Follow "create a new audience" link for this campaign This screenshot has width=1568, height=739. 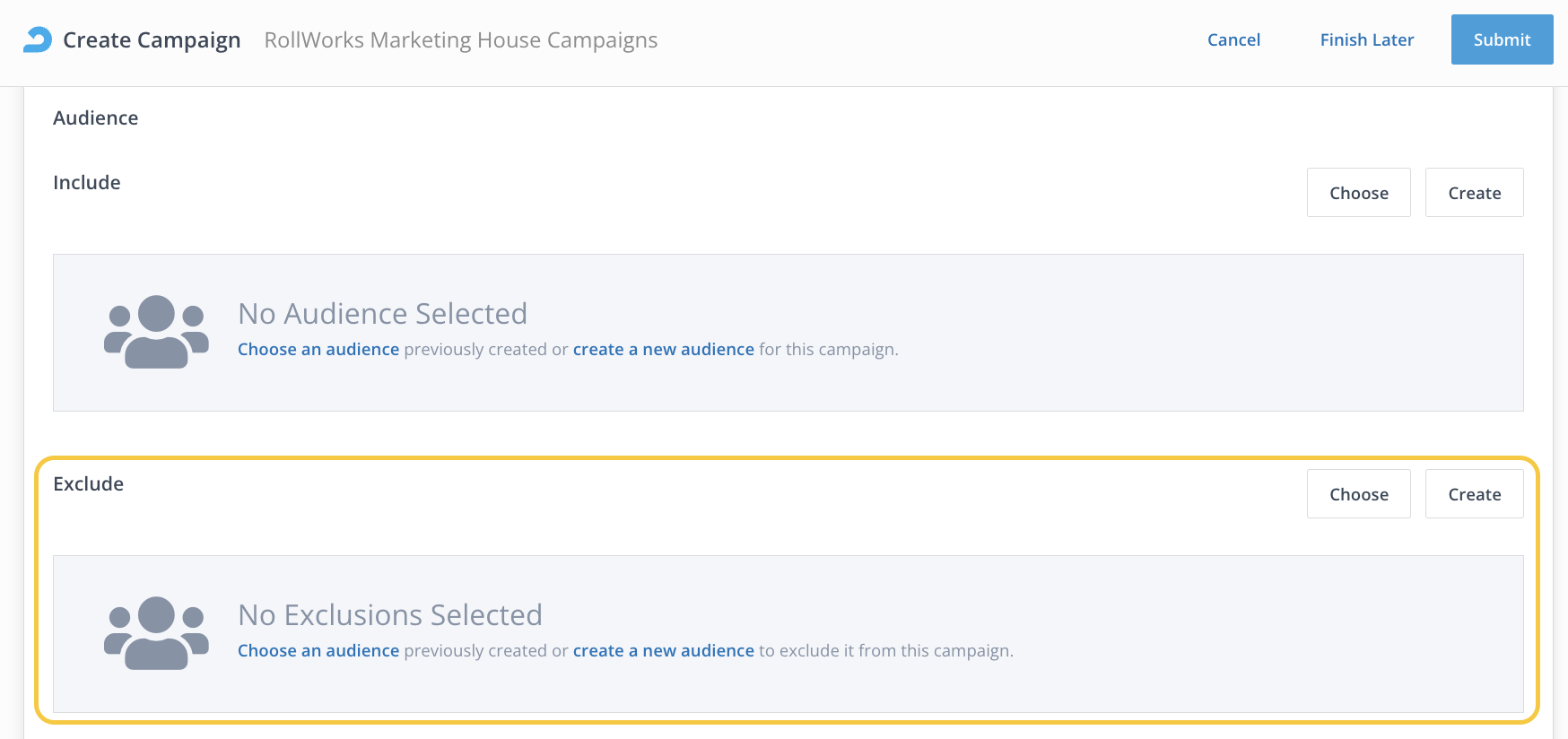click(x=663, y=350)
